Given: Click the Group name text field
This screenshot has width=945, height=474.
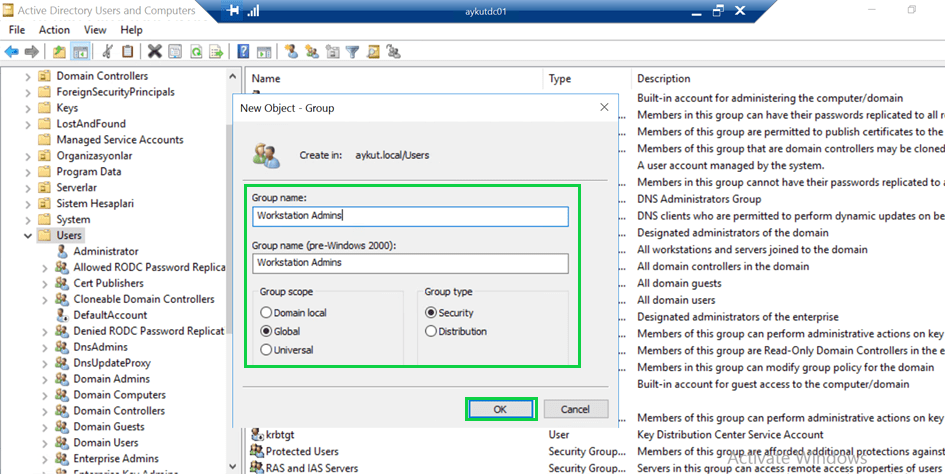Looking at the screenshot, I should point(410,216).
